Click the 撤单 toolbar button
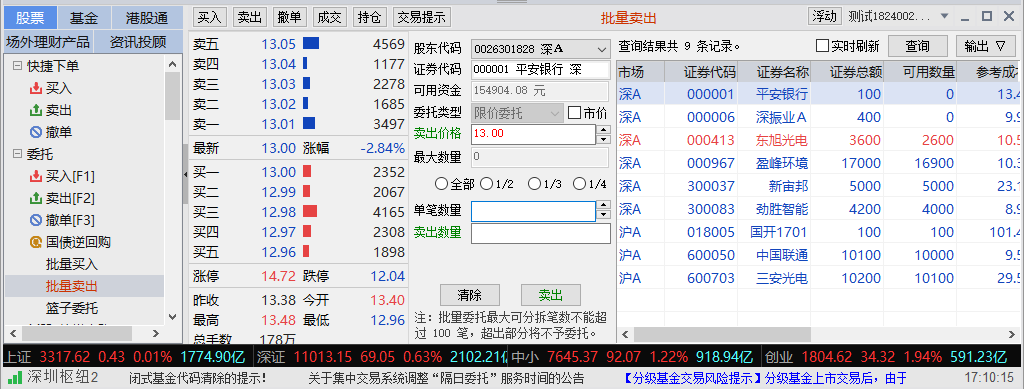The width and height of the screenshot is (1024, 389). coord(289,18)
